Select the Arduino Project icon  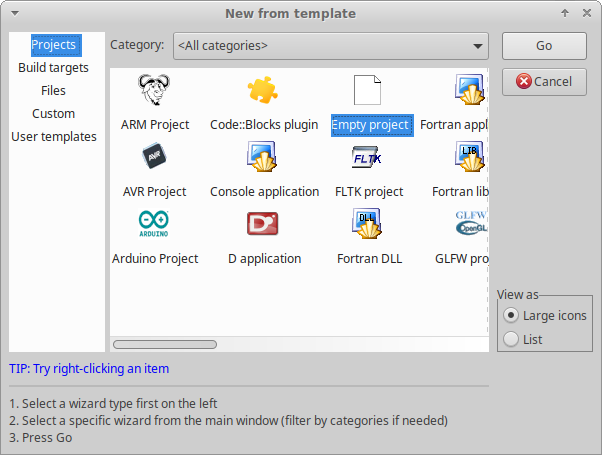click(154, 225)
